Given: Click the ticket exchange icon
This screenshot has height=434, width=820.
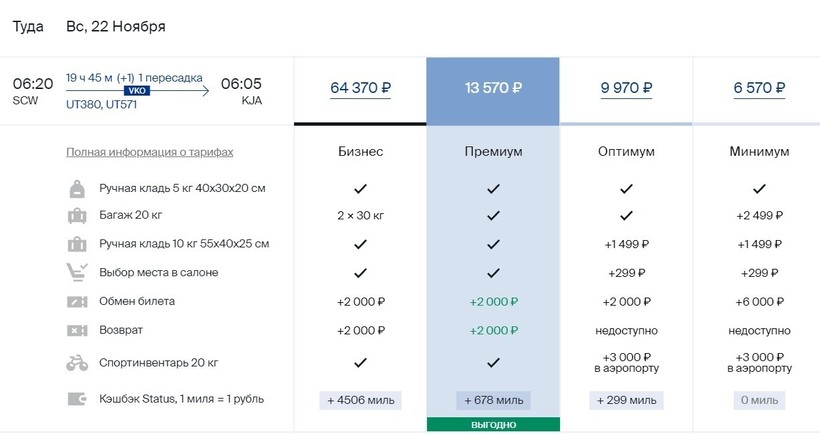Looking at the screenshot, I should tap(77, 302).
